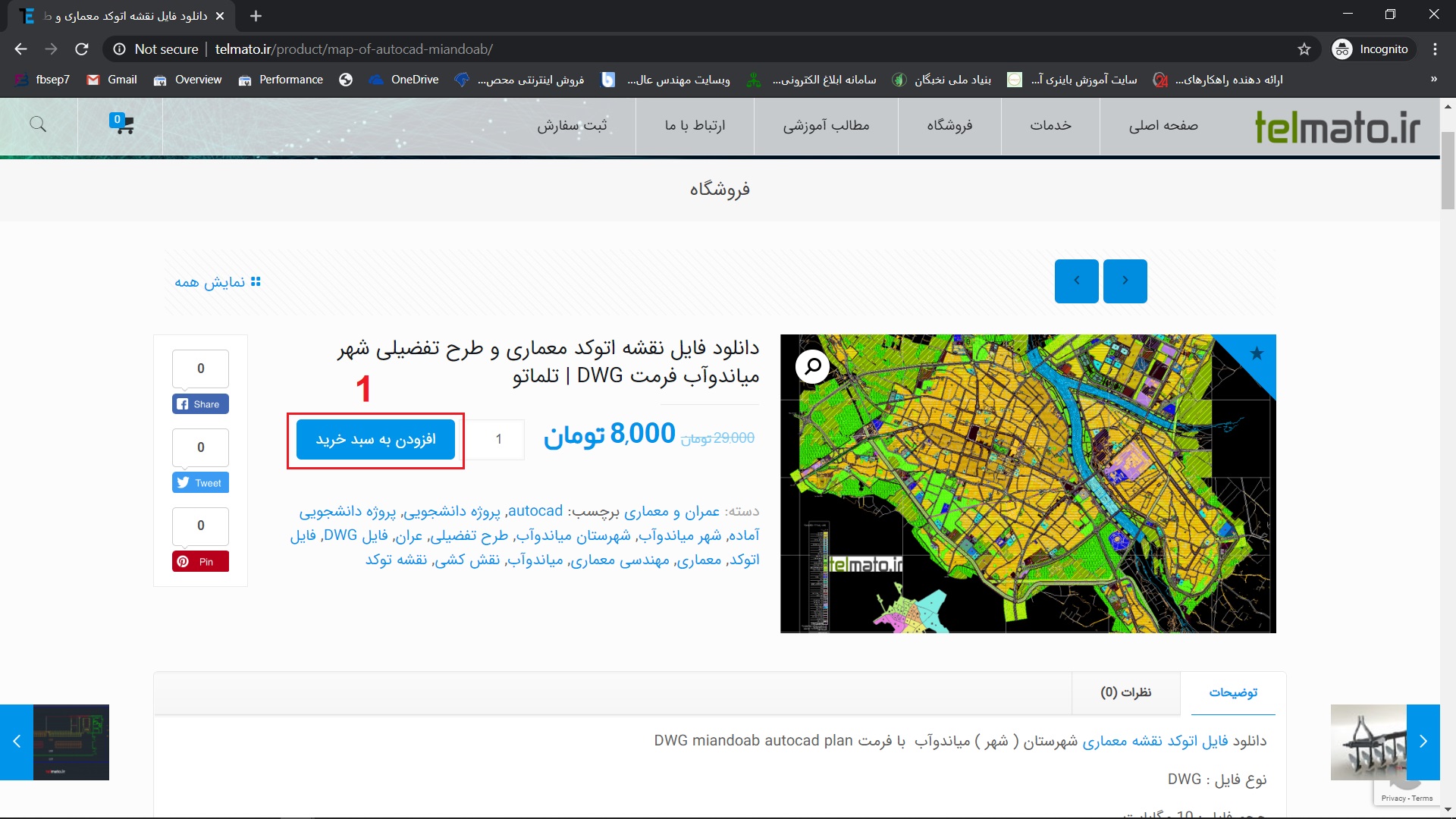1456x819 pixels.
Task: Click the address bar URL
Action: tap(353, 49)
